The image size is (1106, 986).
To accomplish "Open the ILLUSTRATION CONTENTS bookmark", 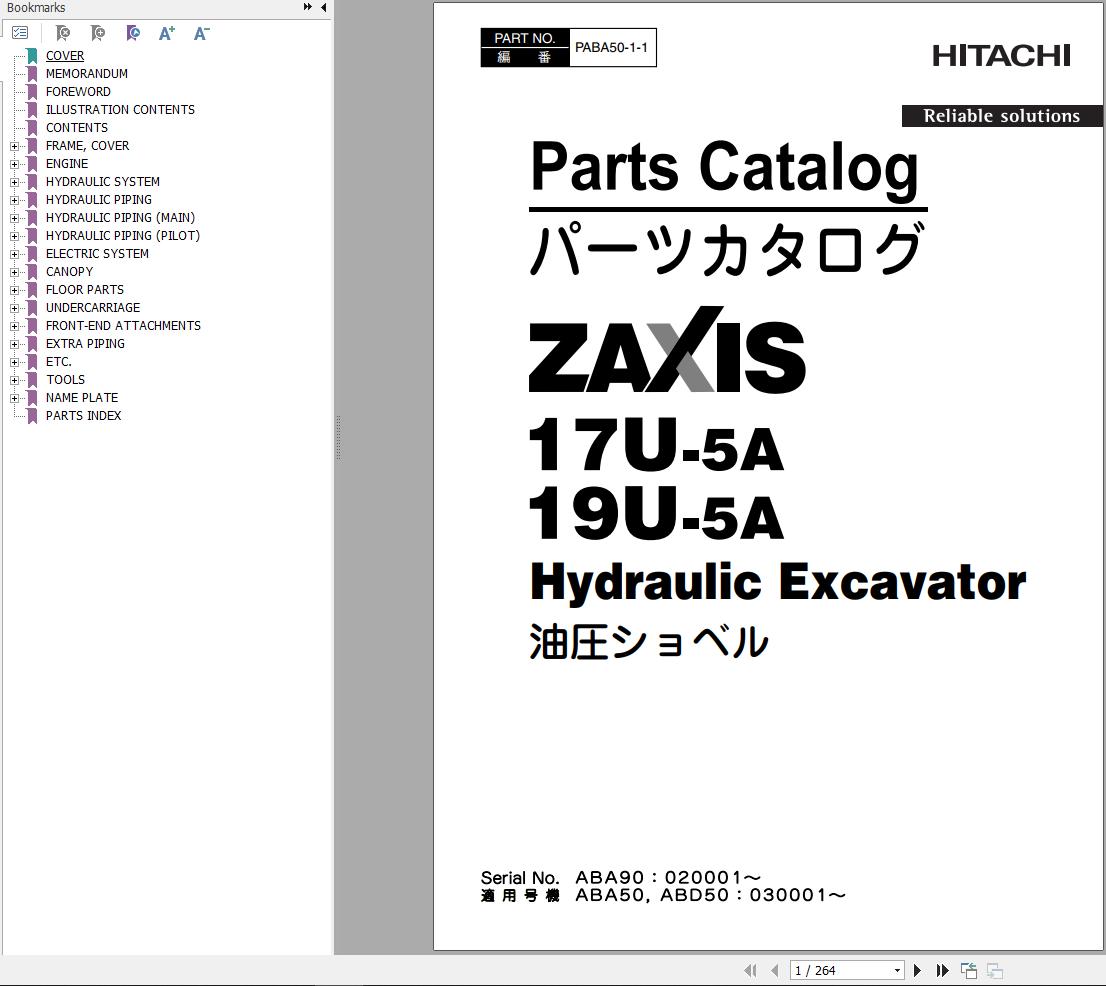I will [120, 109].
